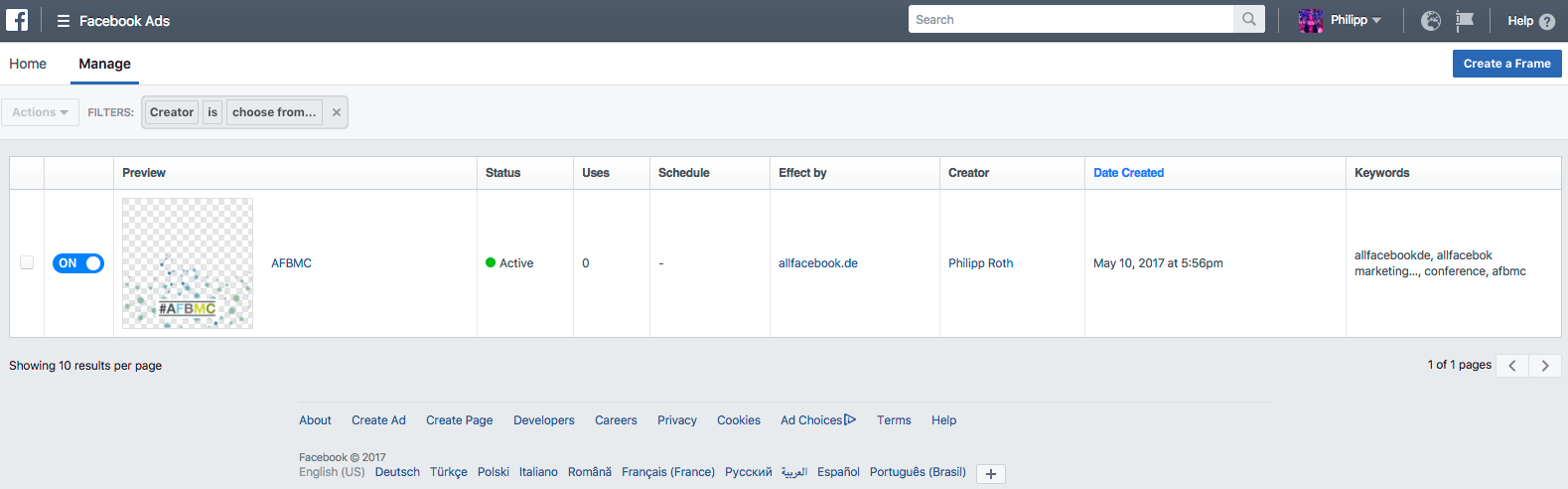Open the Help footer link
The width and height of the screenshot is (1568, 489).
coord(943,420)
